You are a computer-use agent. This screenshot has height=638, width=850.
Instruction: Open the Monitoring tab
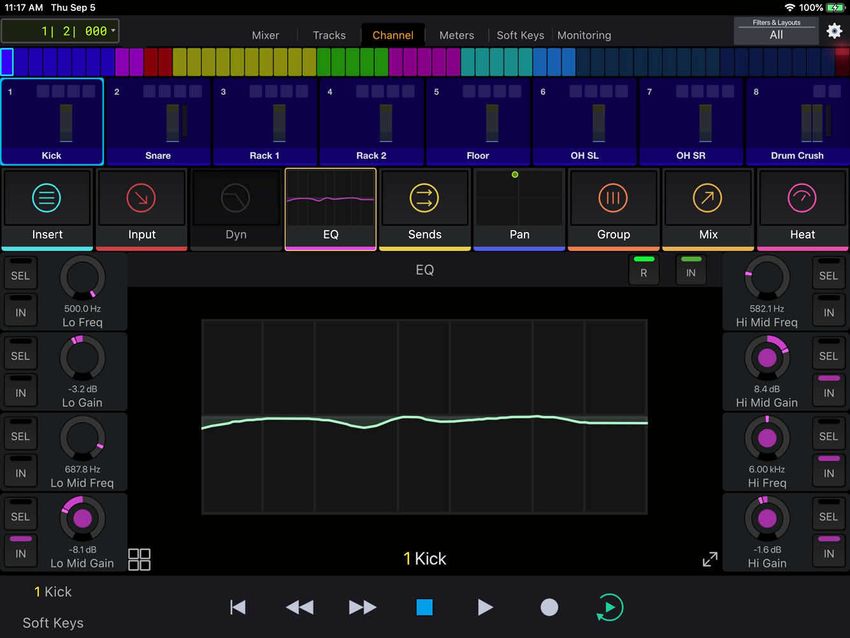point(584,35)
